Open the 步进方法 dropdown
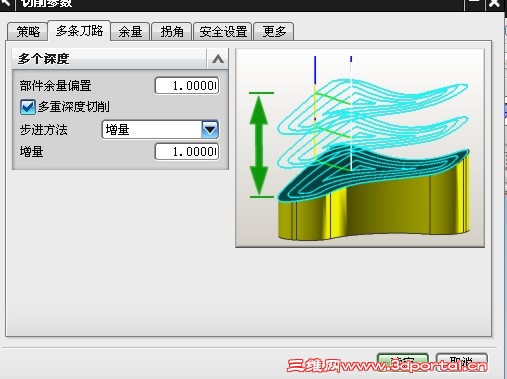 tap(210, 129)
